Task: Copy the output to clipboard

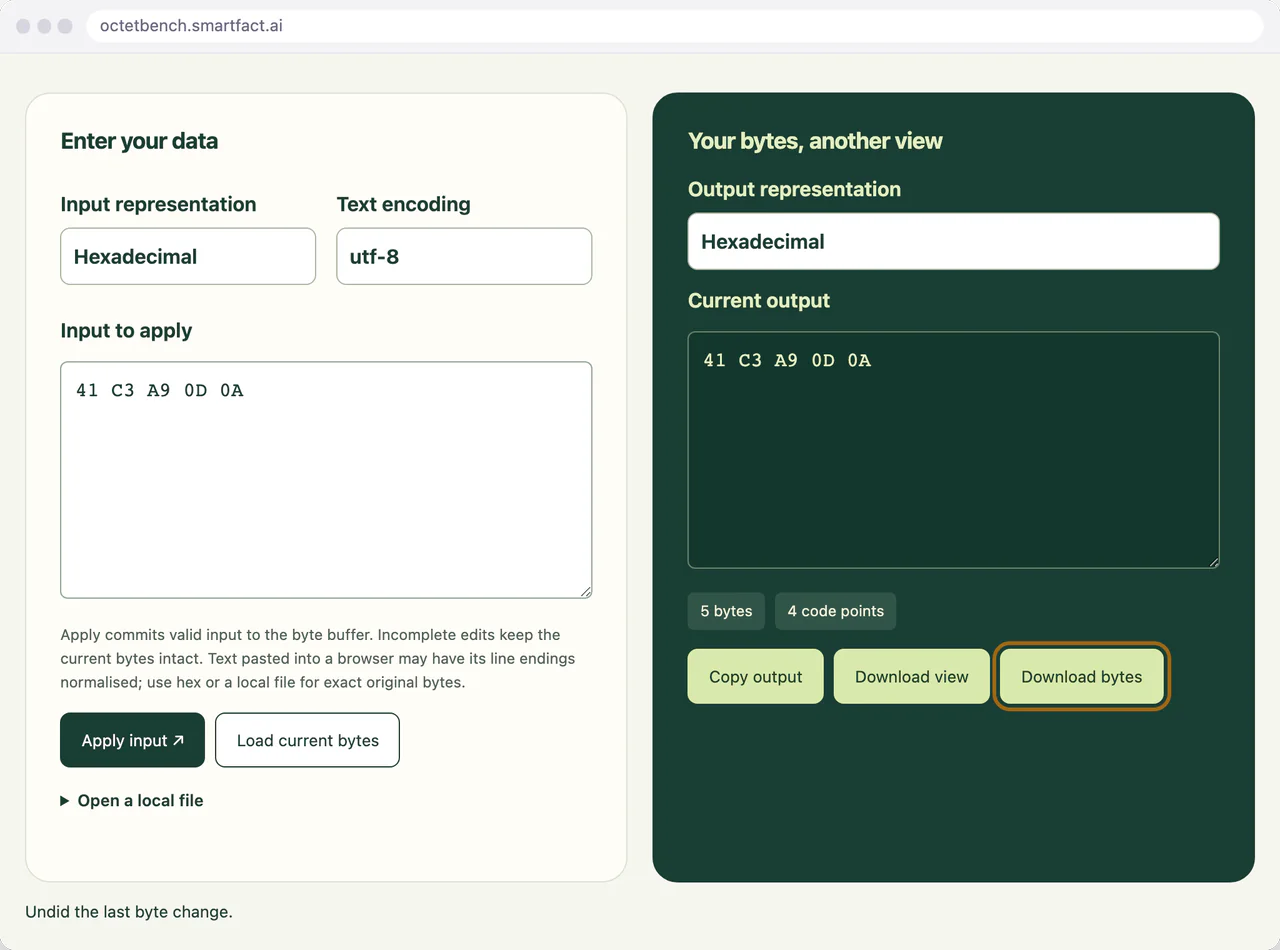Action: click(x=756, y=676)
